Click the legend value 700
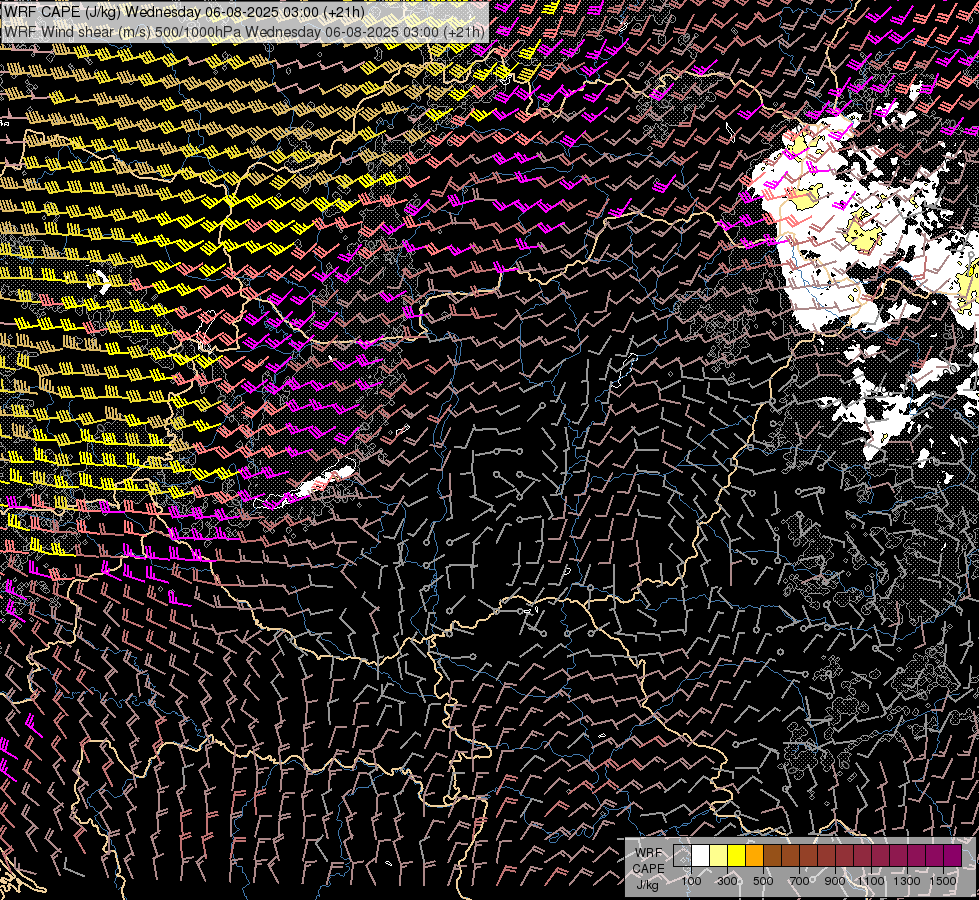979x900 pixels. (799, 881)
